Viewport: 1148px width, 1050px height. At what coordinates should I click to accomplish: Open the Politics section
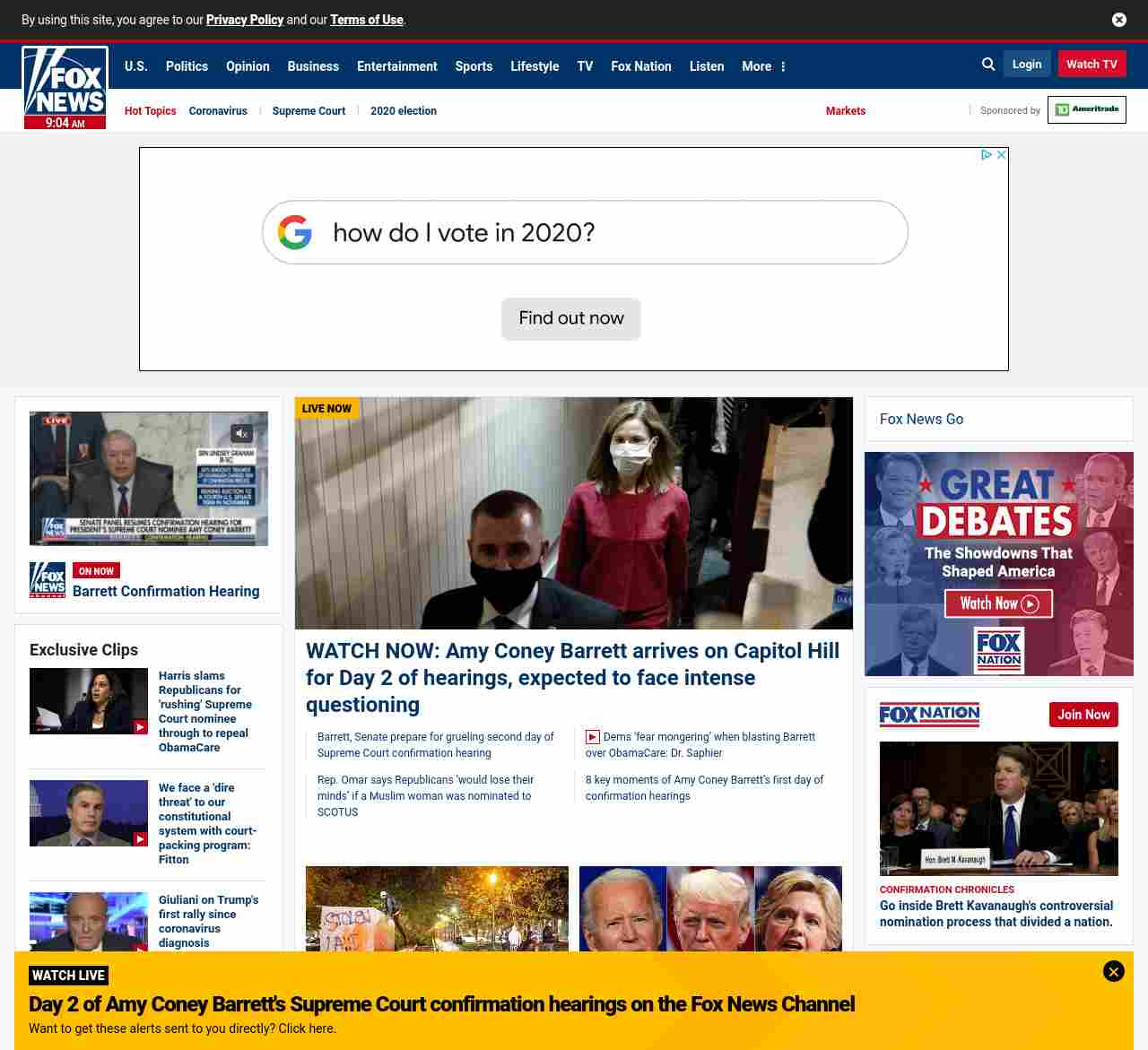pyautogui.click(x=187, y=66)
